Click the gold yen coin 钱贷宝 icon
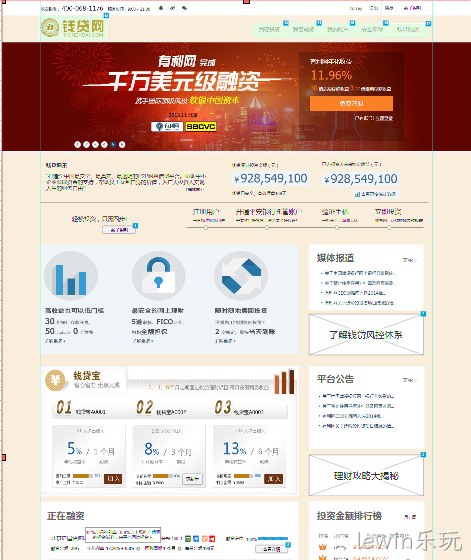This screenshot has height=560, width=471. (55, 380)
